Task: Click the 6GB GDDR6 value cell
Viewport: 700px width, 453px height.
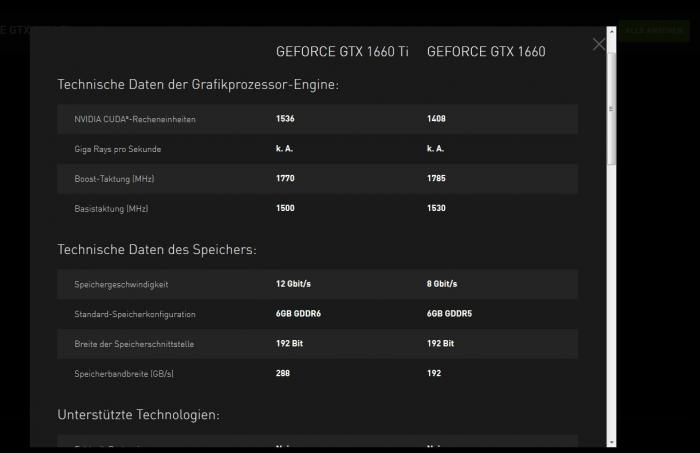Action: [x=298, y=314]
